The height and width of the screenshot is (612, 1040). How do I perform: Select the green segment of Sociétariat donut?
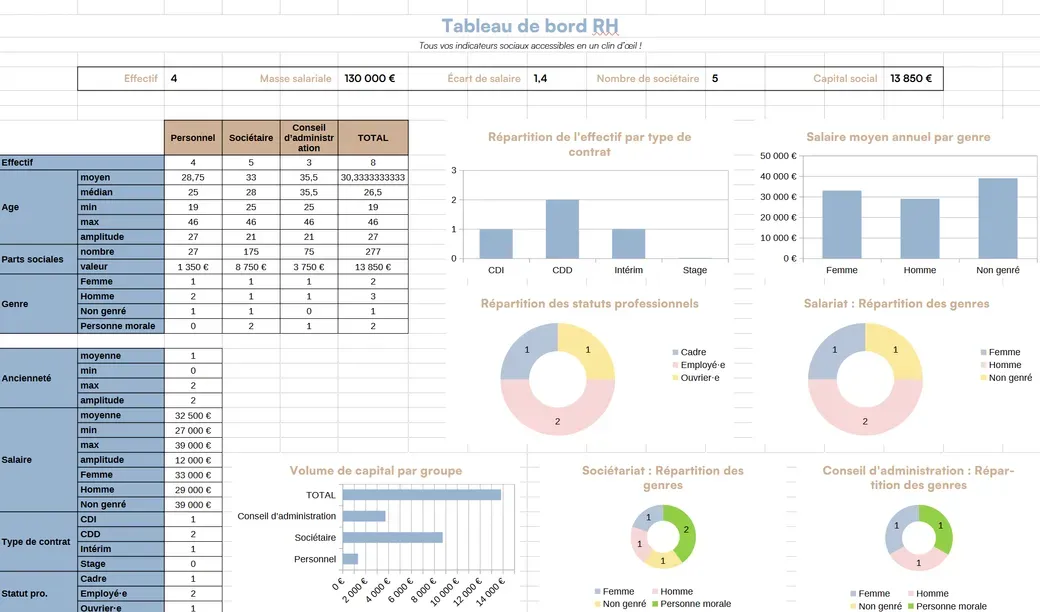pos(686,530)
